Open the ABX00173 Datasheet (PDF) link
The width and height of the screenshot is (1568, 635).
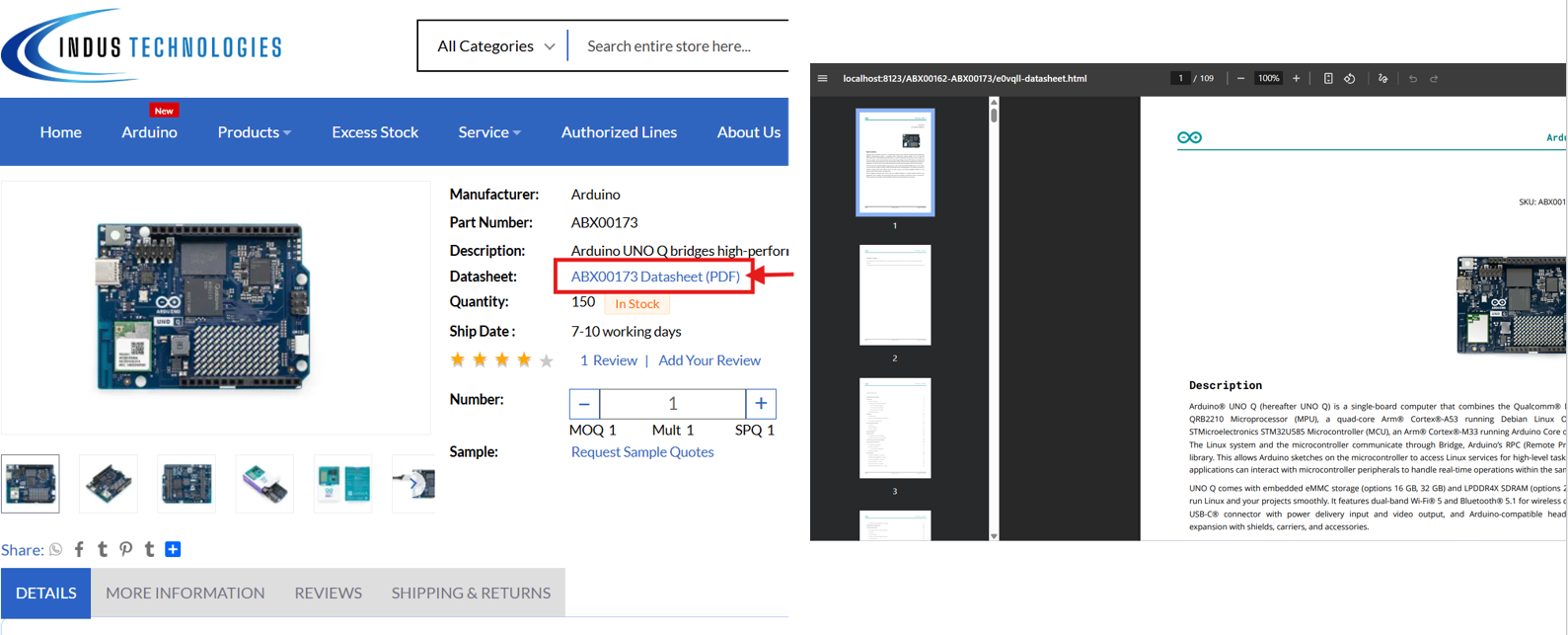(655, 277)
